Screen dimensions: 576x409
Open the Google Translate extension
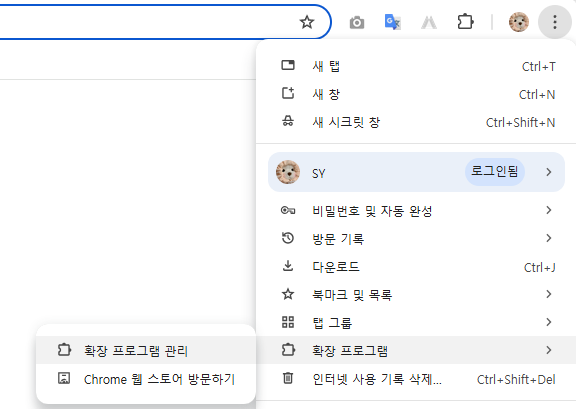coord(392,22)
